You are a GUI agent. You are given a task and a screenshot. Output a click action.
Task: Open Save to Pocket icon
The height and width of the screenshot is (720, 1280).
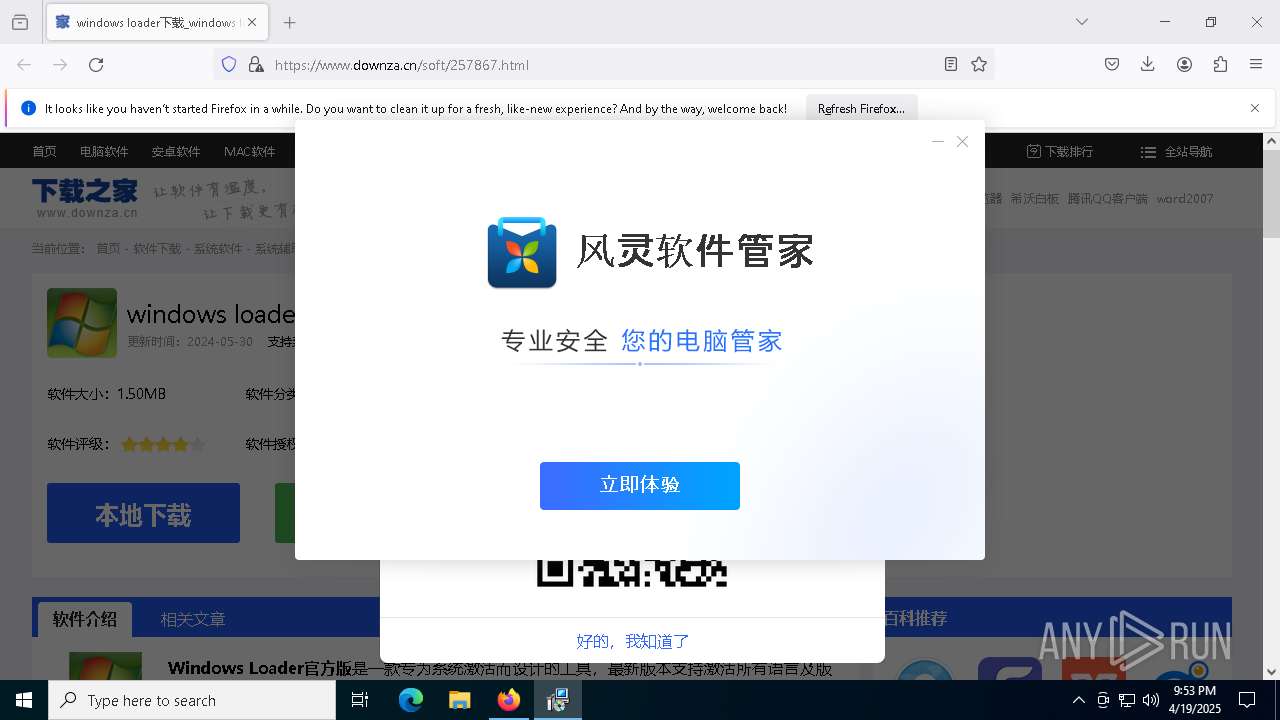coord(1112,65)
